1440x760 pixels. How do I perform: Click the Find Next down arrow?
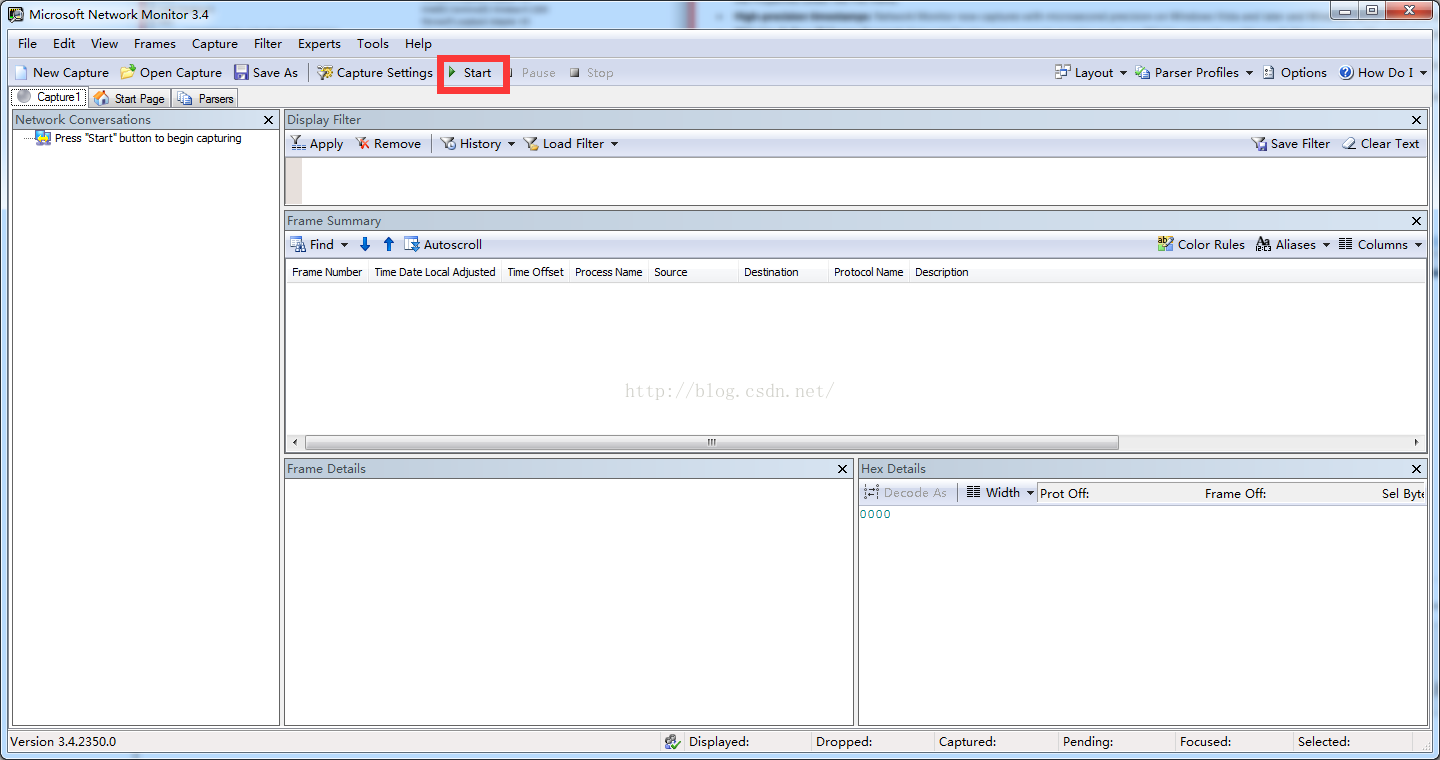coord(365,244)
